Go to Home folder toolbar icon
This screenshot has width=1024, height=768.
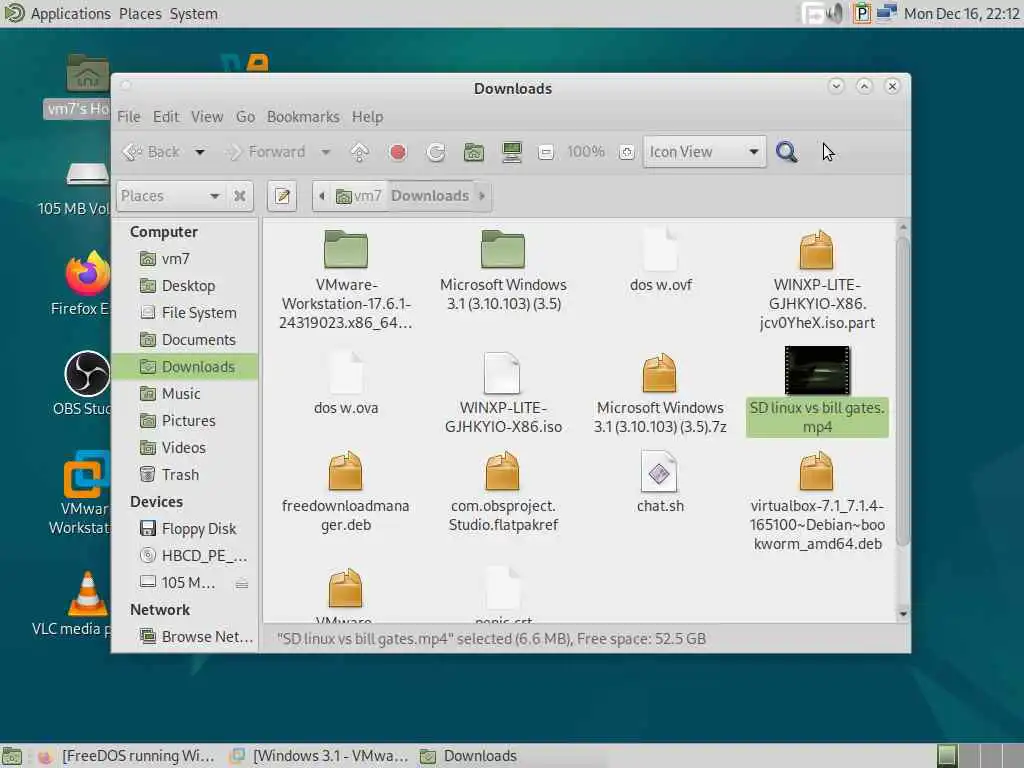(x=474, y=152)
